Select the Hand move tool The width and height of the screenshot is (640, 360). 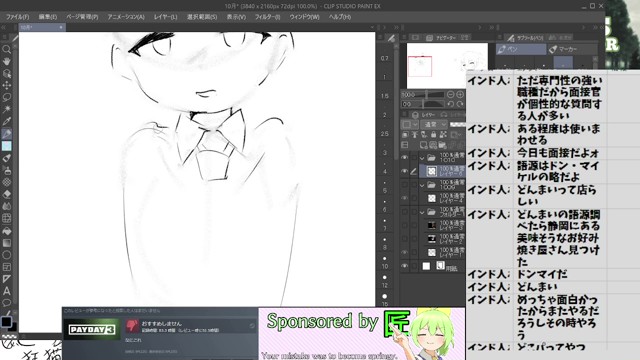tap(7, 62)
